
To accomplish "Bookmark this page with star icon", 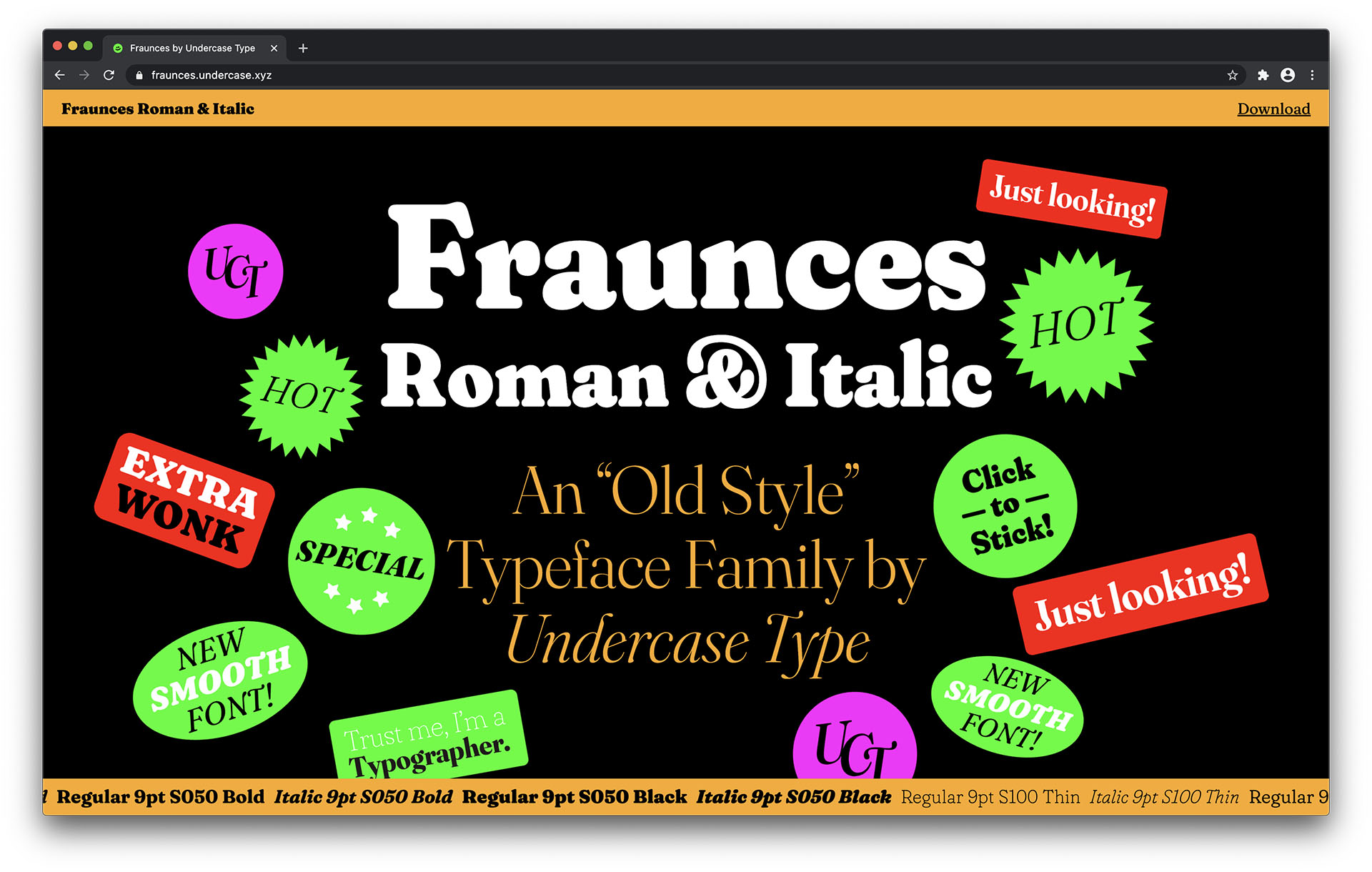I will 1233,75.
